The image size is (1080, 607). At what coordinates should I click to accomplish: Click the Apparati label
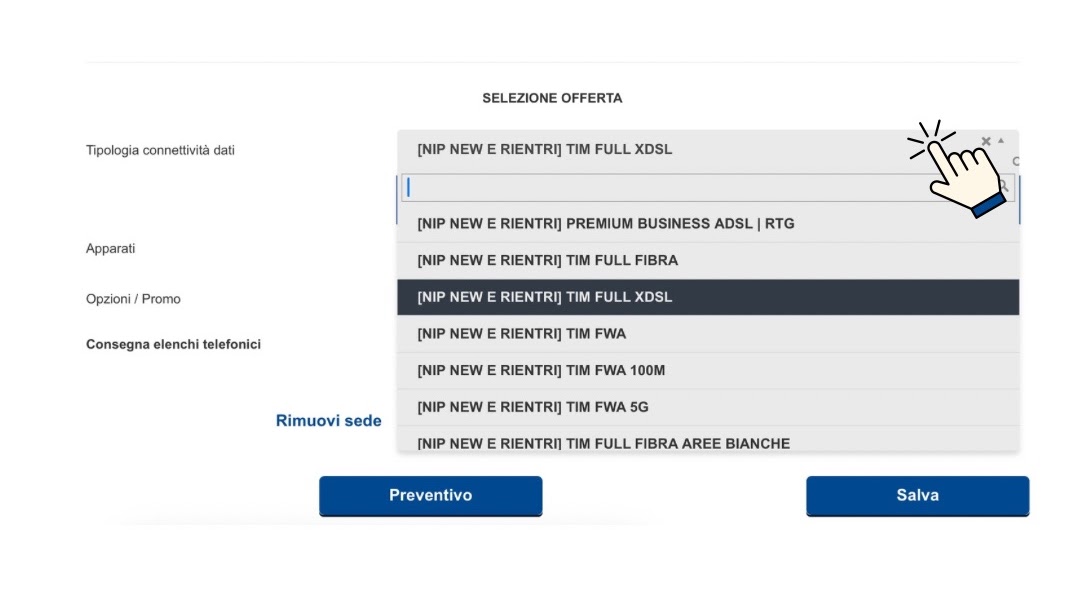(110, 248)
